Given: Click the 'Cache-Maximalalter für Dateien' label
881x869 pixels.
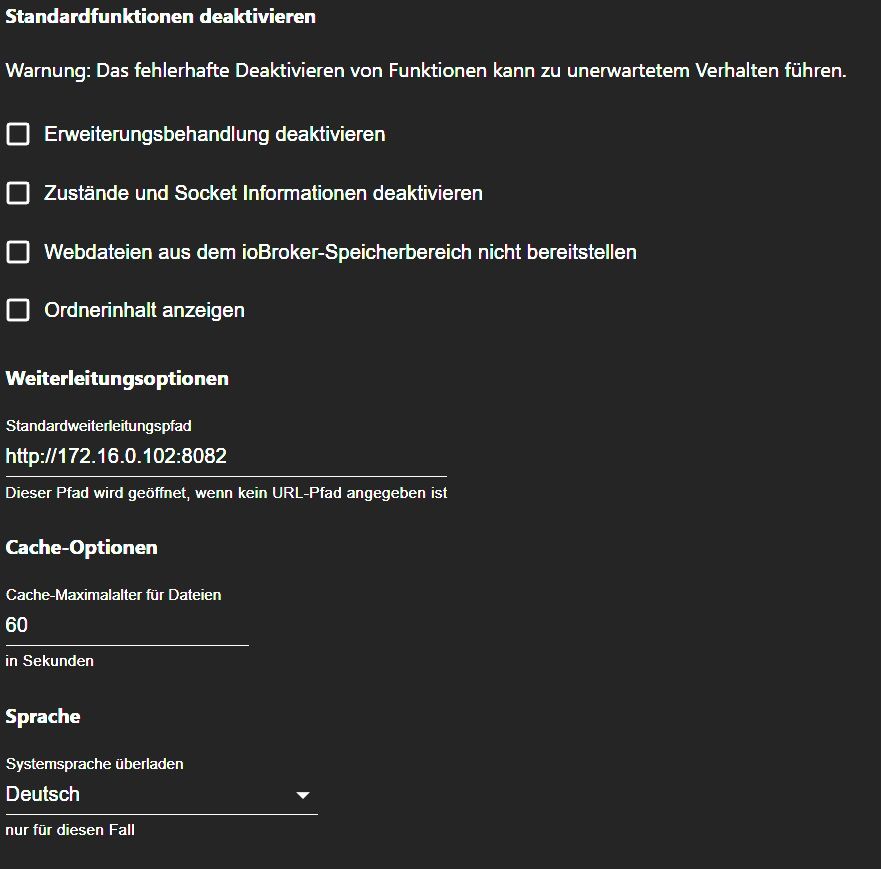Looking at the screenshot, I should coord(113,595).
